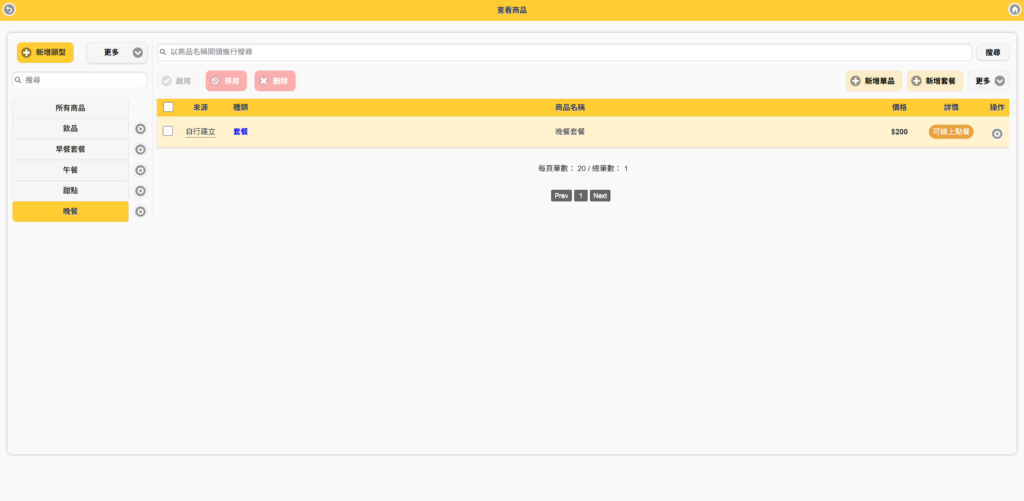Screen dimensions: 1024x501
Task: Check the box for the 晚餐套餐 row
Action: (x=168, y=131)
